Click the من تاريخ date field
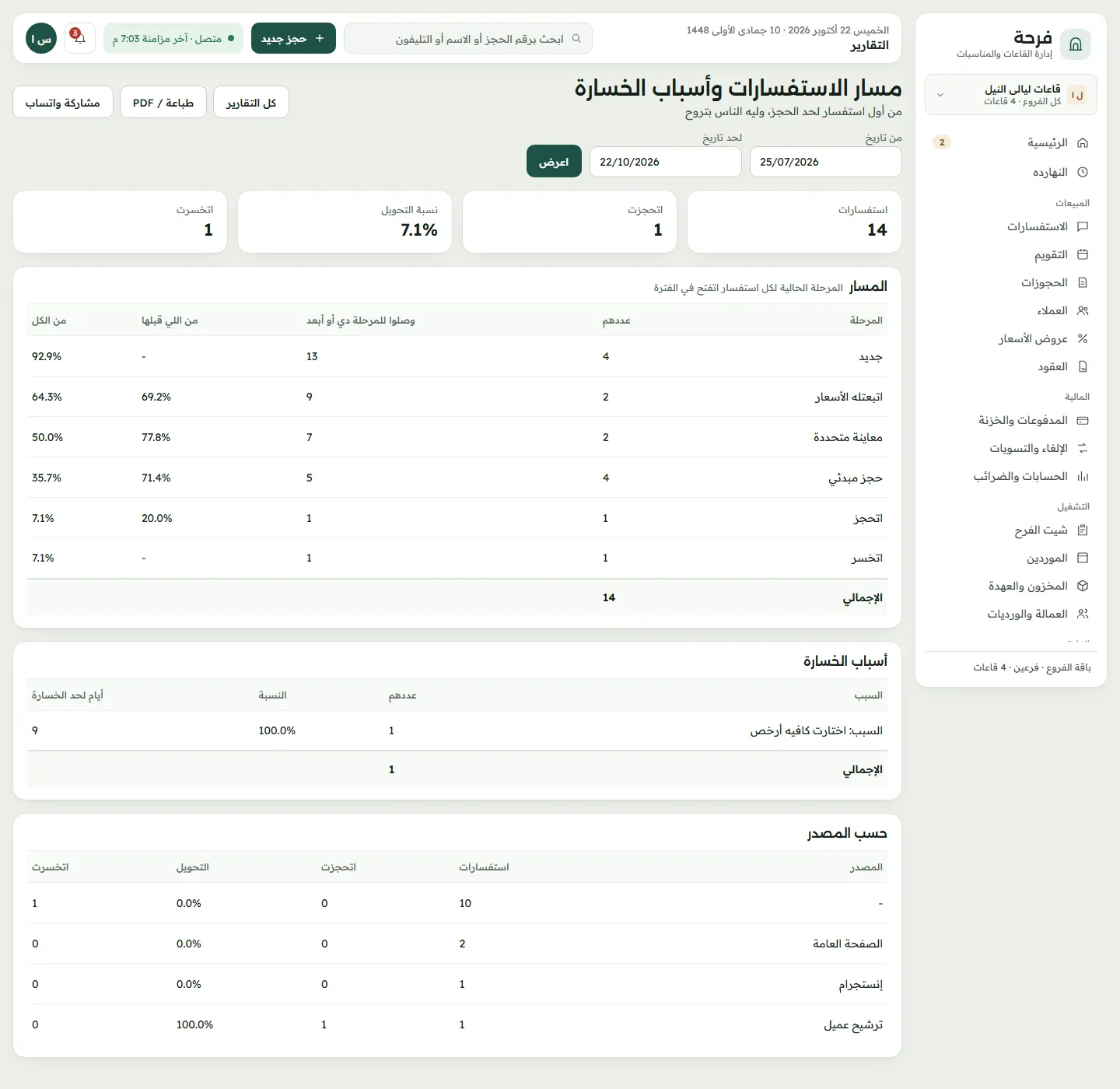Viewport: 1120px width, 1089px height. pyautogui.click(x=826, y=162)
